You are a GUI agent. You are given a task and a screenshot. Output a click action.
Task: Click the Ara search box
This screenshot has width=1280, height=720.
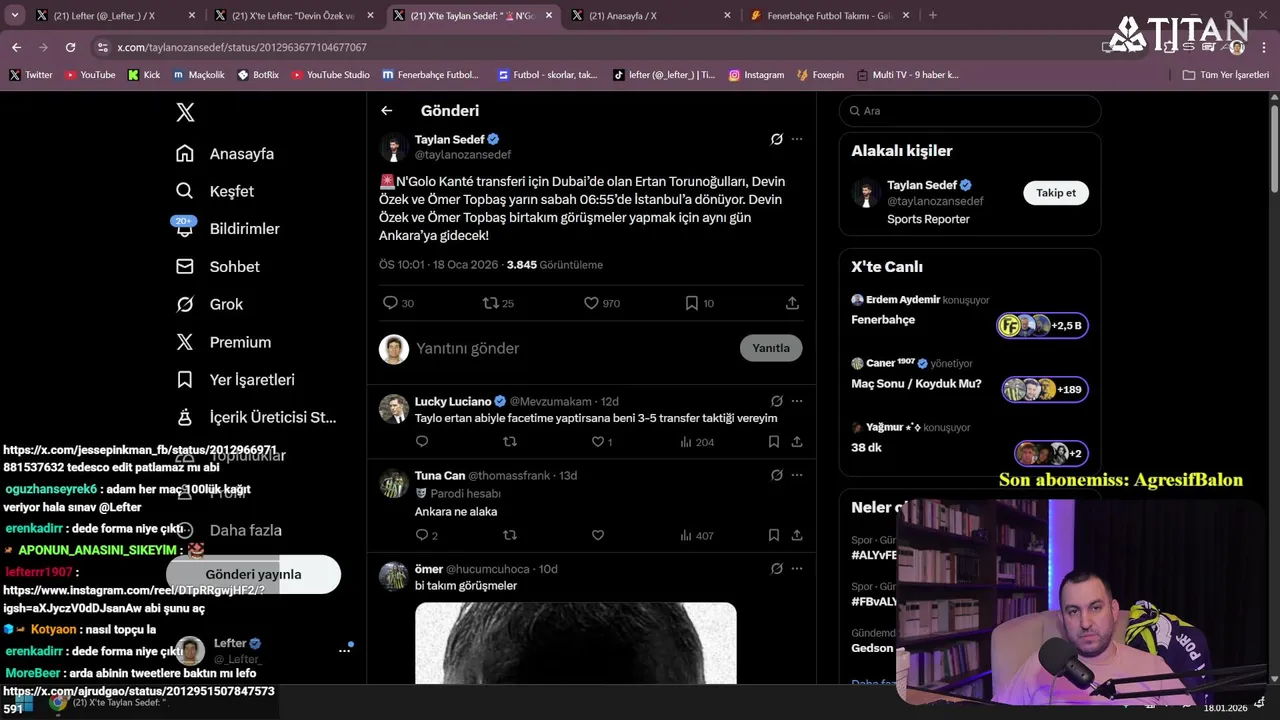click(970, 111)
